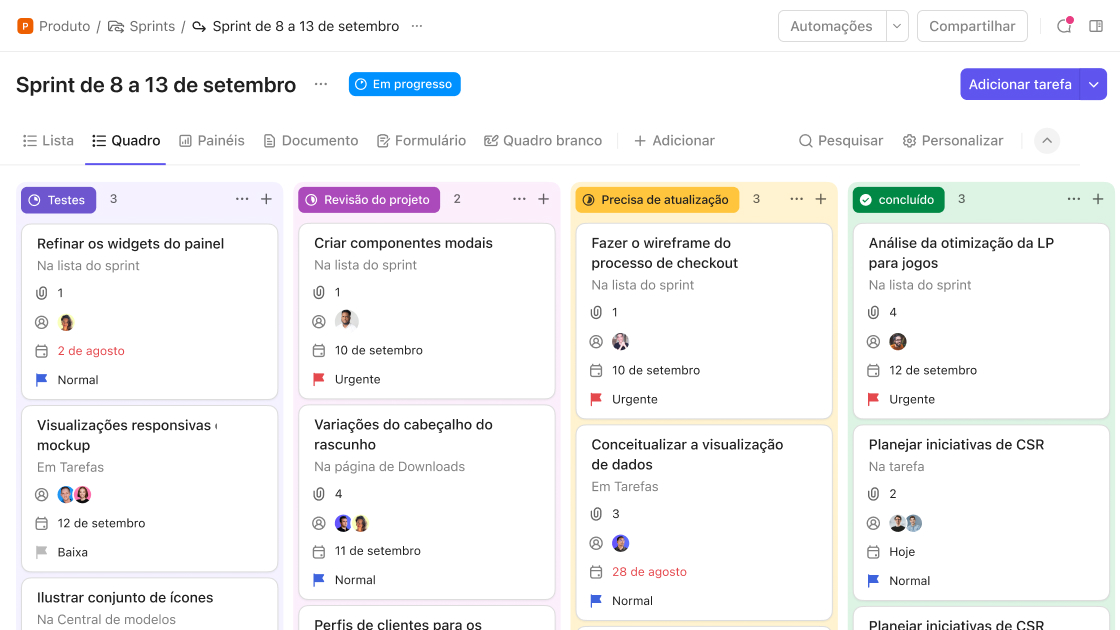Go to the Sprints breadcrumb link
The height and width of the screenshot is (630, 1120).
(141, 26)
